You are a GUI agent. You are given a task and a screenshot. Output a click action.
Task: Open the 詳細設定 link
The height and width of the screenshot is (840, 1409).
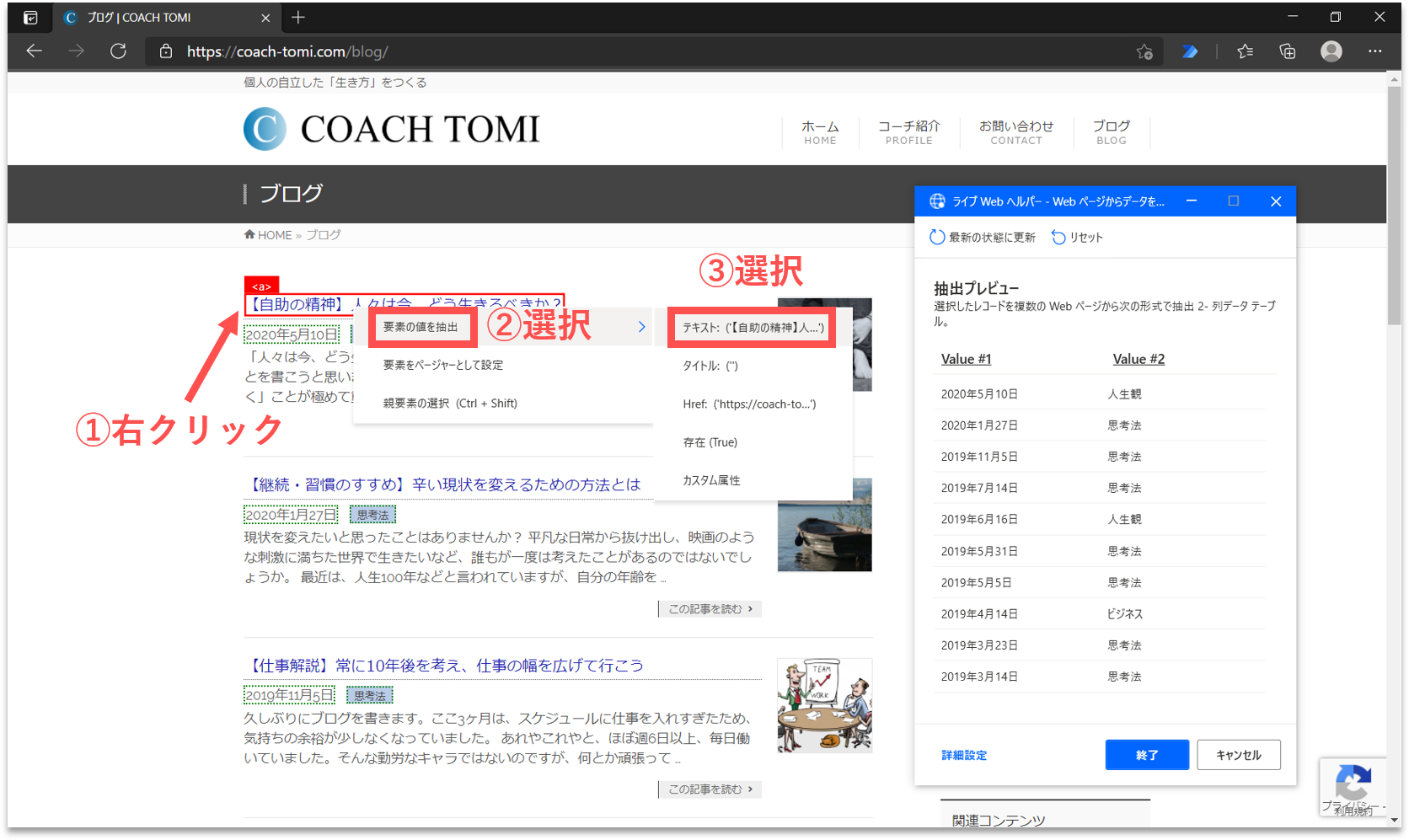[964, 756]
